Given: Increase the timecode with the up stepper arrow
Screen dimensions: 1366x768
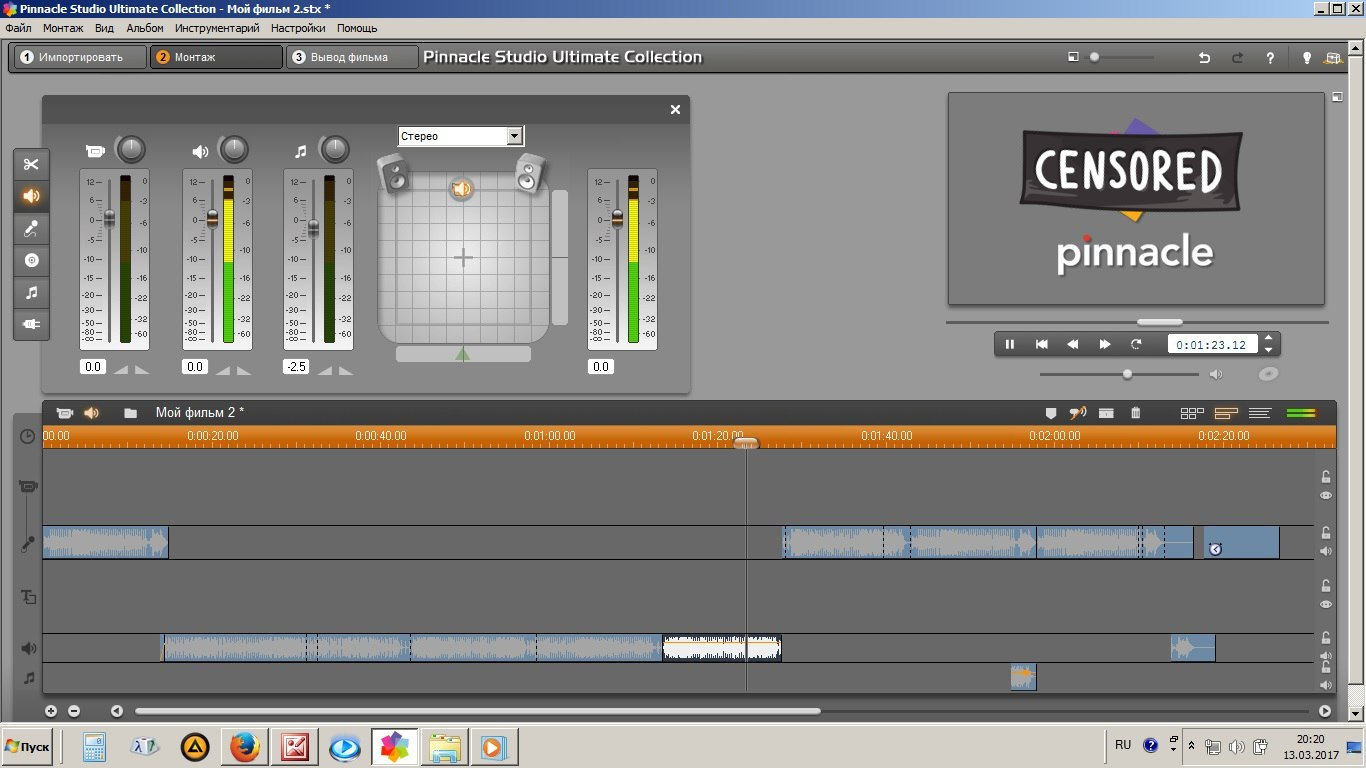Looking at the screenshot, I should (x=1268, y=338).
